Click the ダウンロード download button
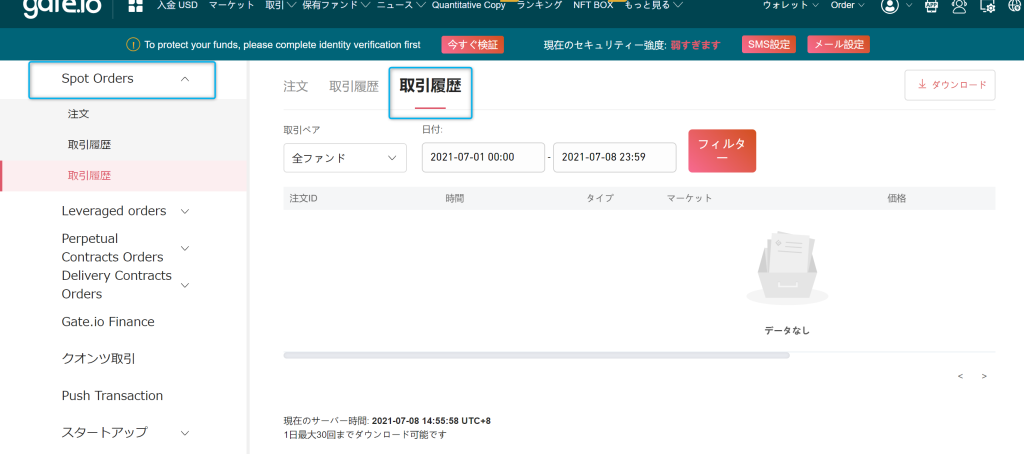The width and height of the screenshot is (1024, 454). [950, 85]
